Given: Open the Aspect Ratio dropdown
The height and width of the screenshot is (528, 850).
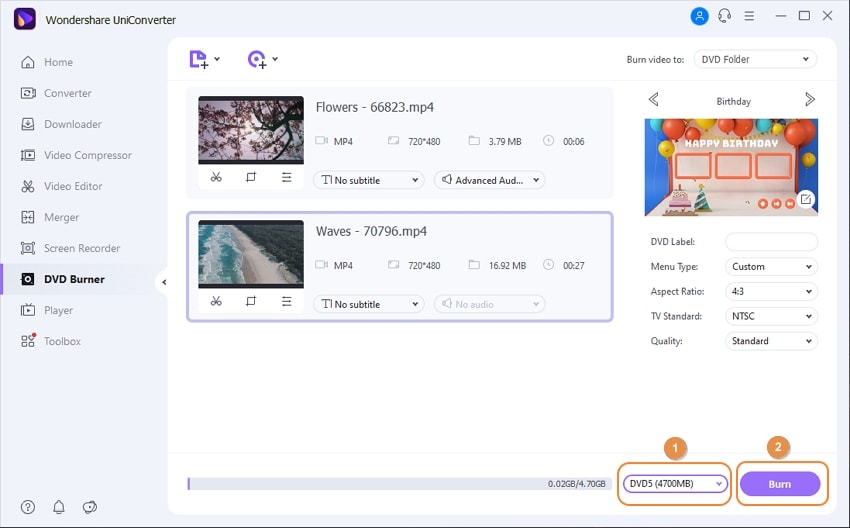Looking at the screenshot, I should [771, 292].
